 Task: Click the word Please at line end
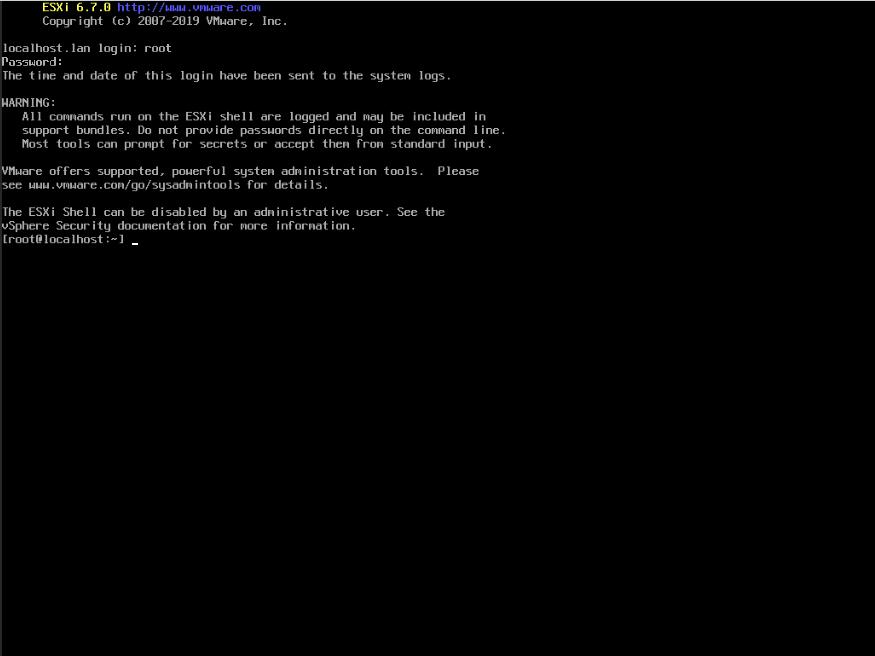(x=458, y=171)
